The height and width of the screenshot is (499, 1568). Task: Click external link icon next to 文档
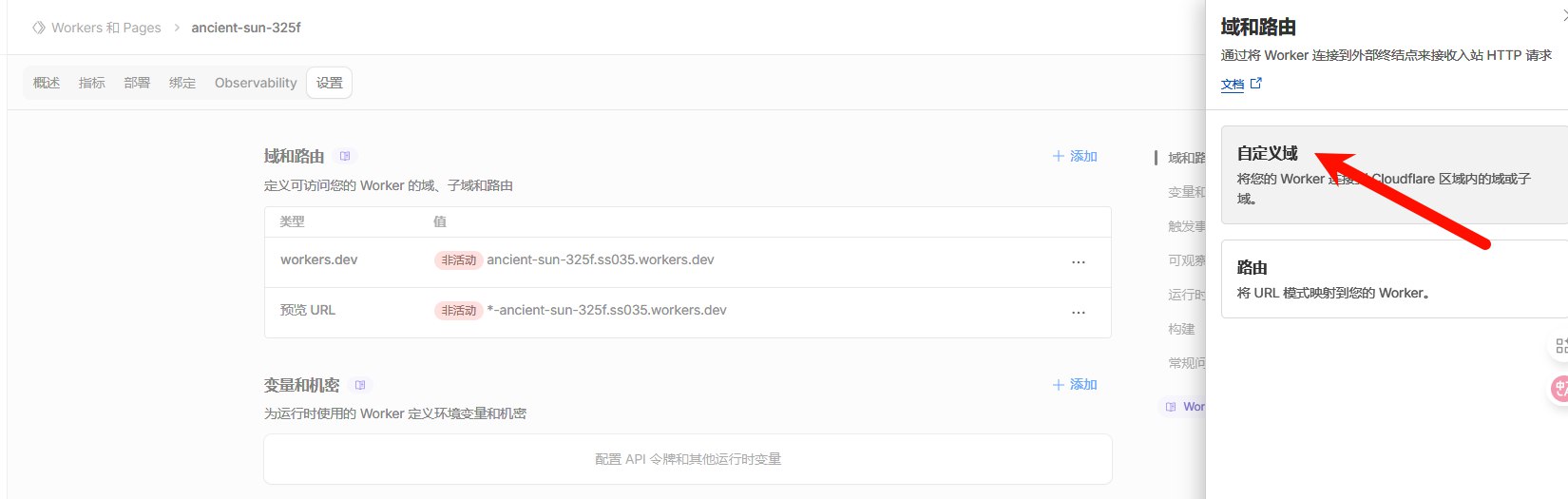point(1256,84)
